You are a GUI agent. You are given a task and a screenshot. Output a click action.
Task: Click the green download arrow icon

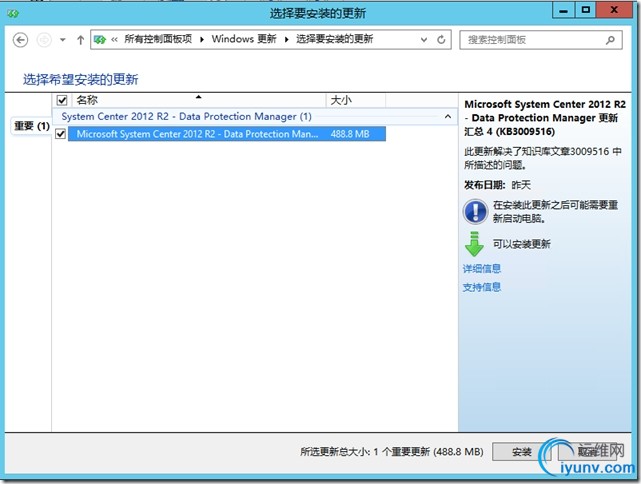click(474, 244)
